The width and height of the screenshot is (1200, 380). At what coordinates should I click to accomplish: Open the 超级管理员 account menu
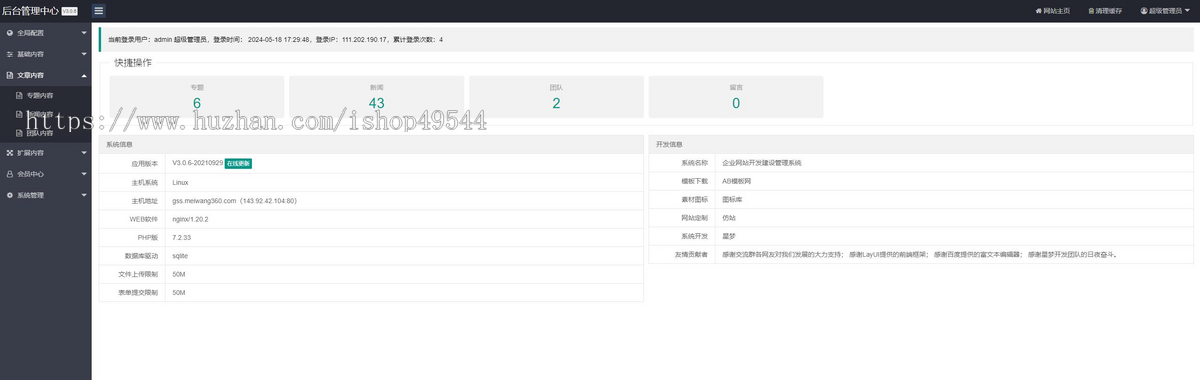1165,10
